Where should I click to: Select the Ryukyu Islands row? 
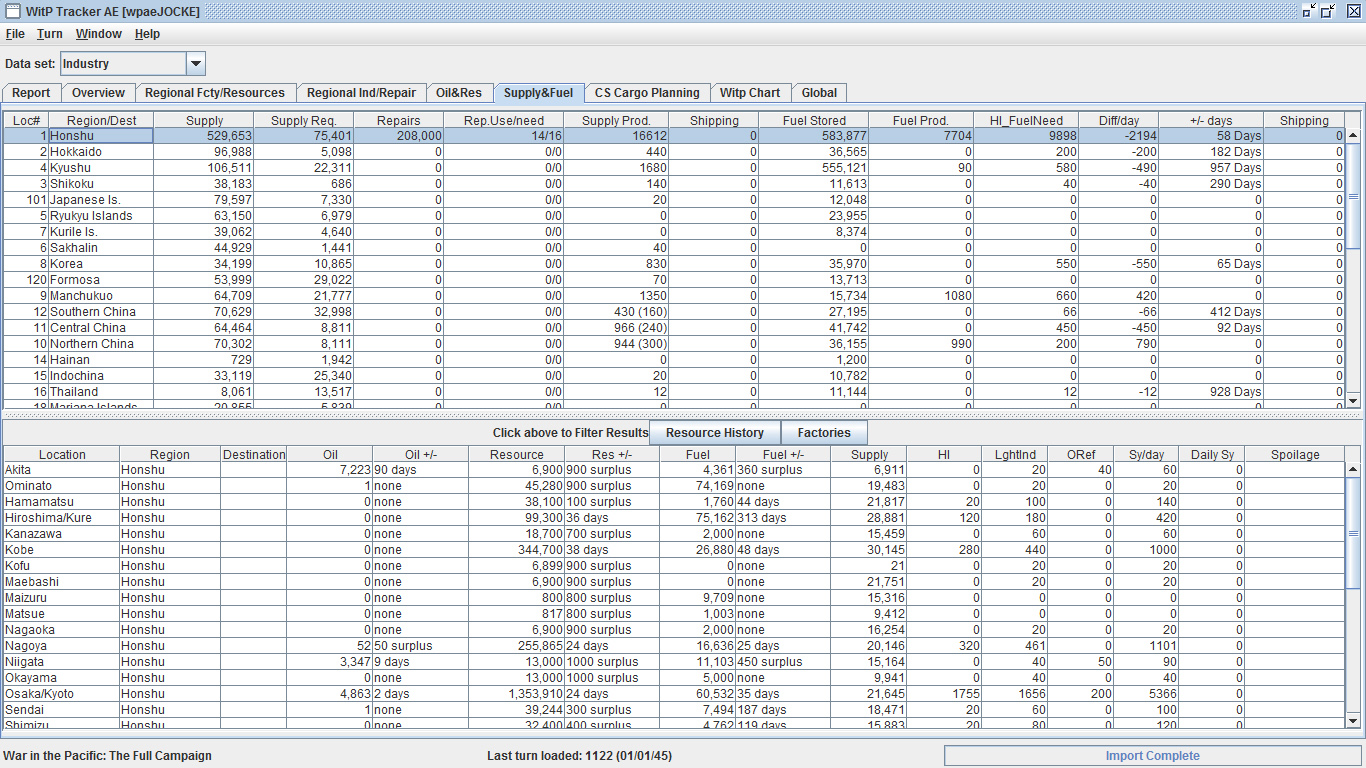click(x=675, y=216)
